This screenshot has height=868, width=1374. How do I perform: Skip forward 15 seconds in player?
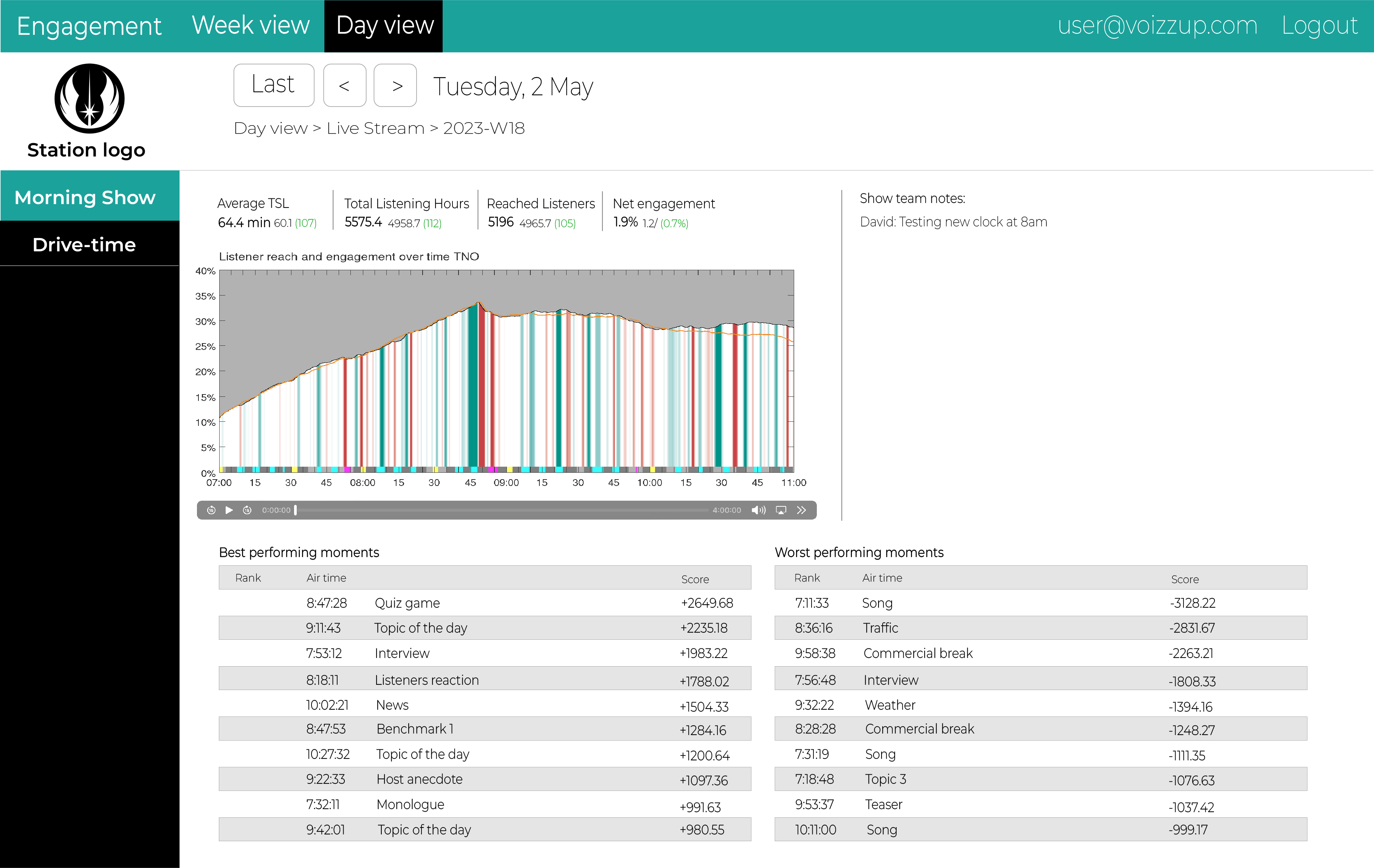coord(247,510)
